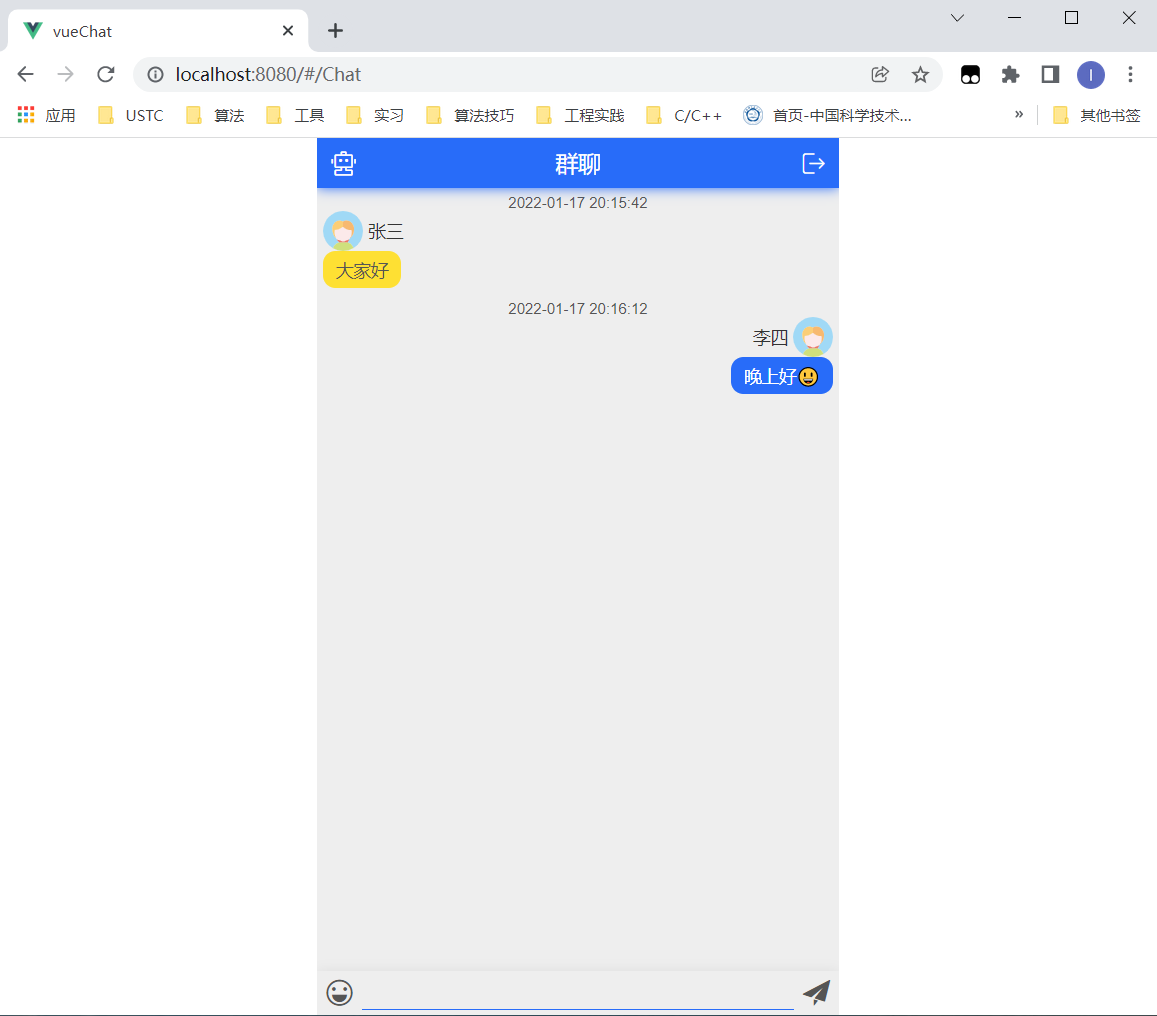Click the logout icon in chat header
Screen dimensions: 1157x1016
(813, 164)
